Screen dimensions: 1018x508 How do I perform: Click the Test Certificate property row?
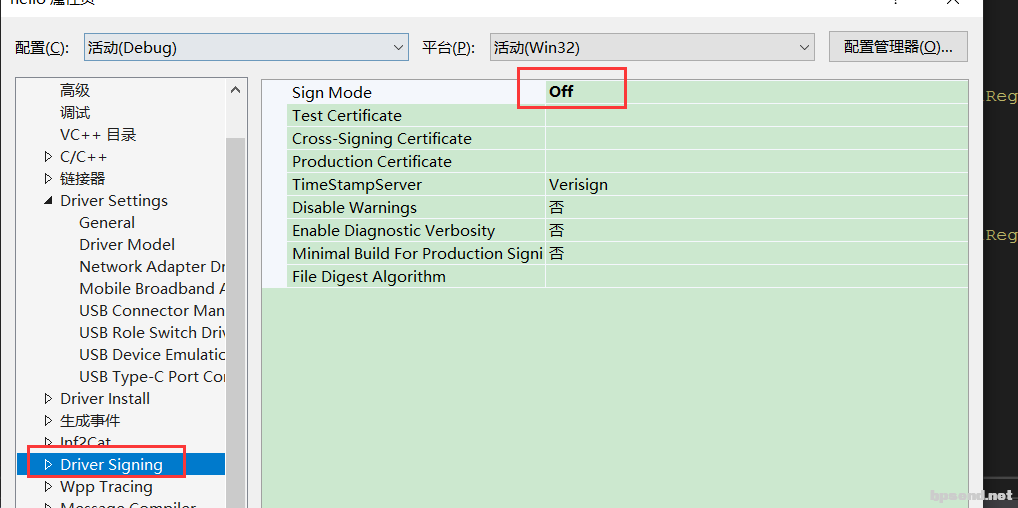click(x=627, y=116)
